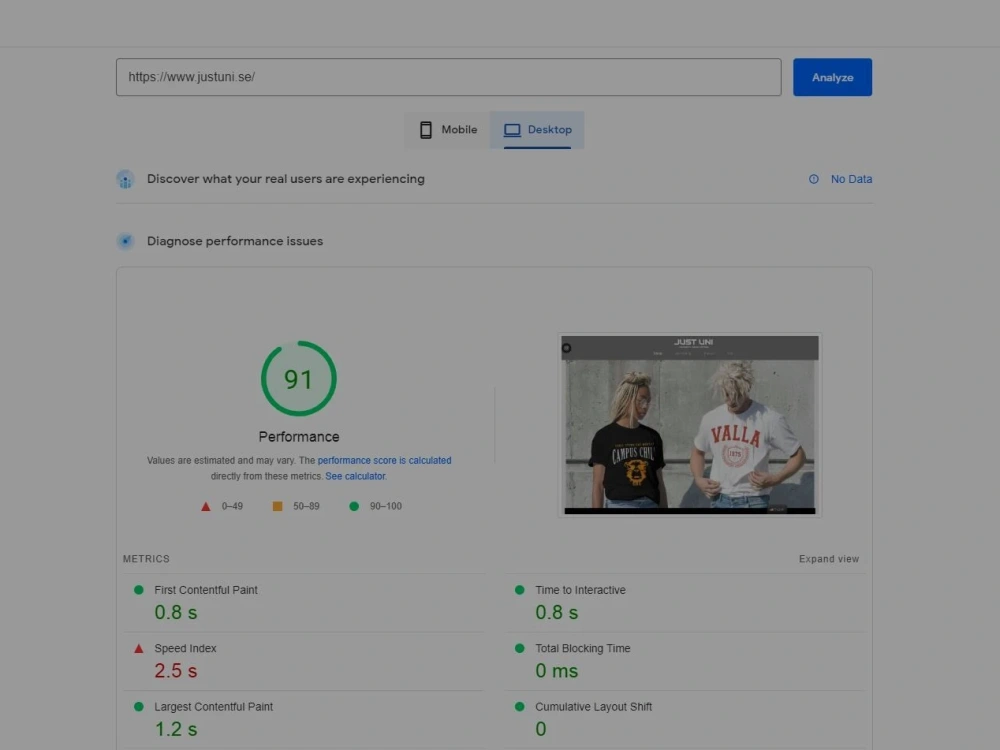The image size is (1000, 750).
Task: Click the 1.2 s Largest Contentful Paint value
Action: 176,729
